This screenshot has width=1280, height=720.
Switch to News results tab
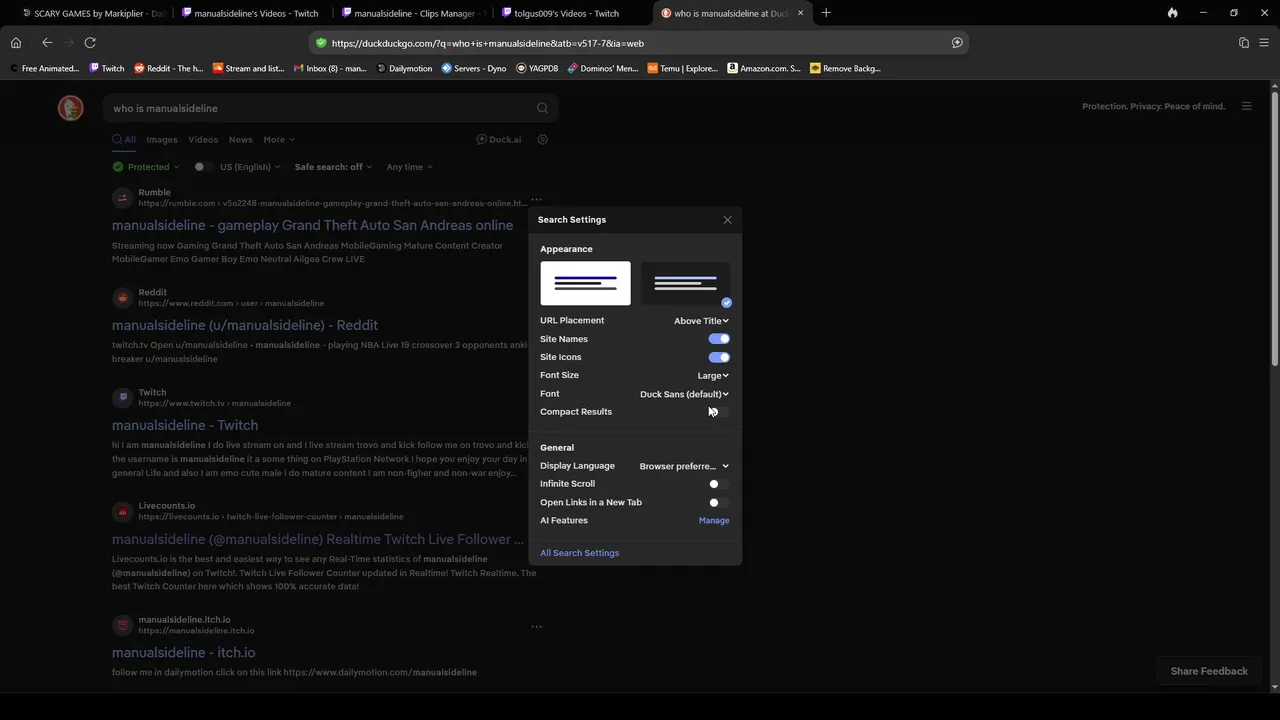240,140
